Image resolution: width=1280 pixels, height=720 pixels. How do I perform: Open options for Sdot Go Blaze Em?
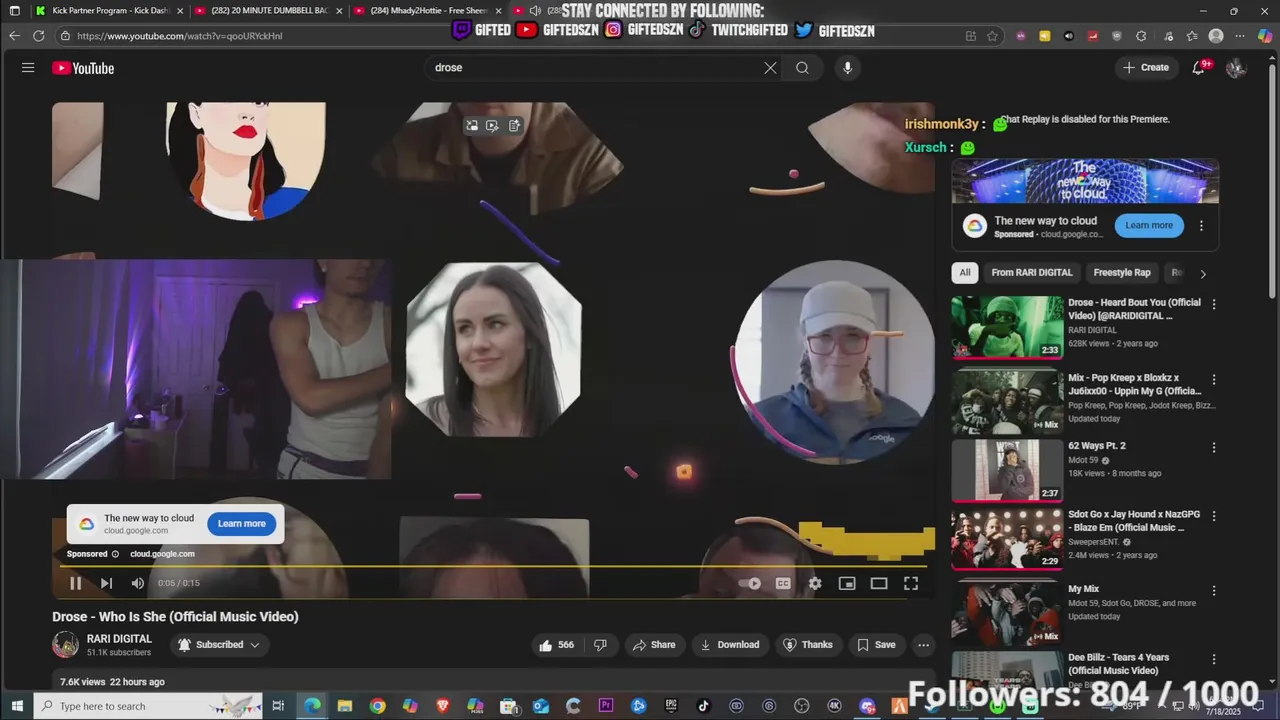click(1214, 516)
